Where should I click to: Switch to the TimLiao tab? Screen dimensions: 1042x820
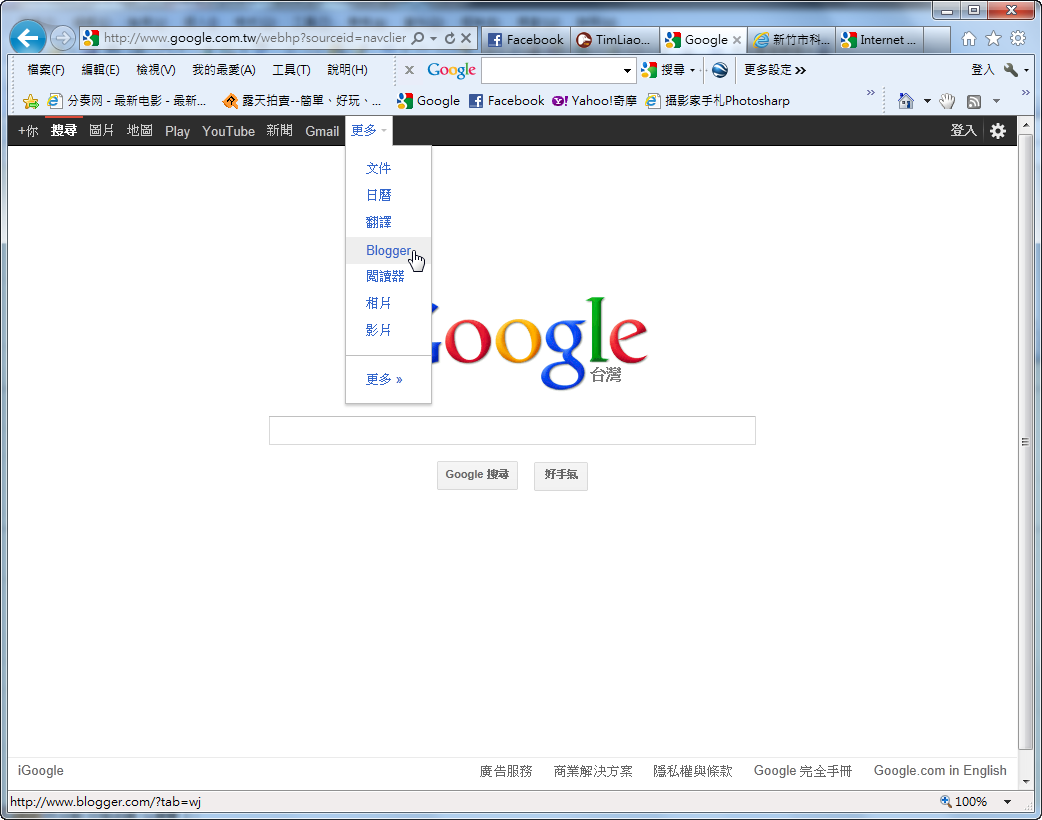(x=615, y=40)
